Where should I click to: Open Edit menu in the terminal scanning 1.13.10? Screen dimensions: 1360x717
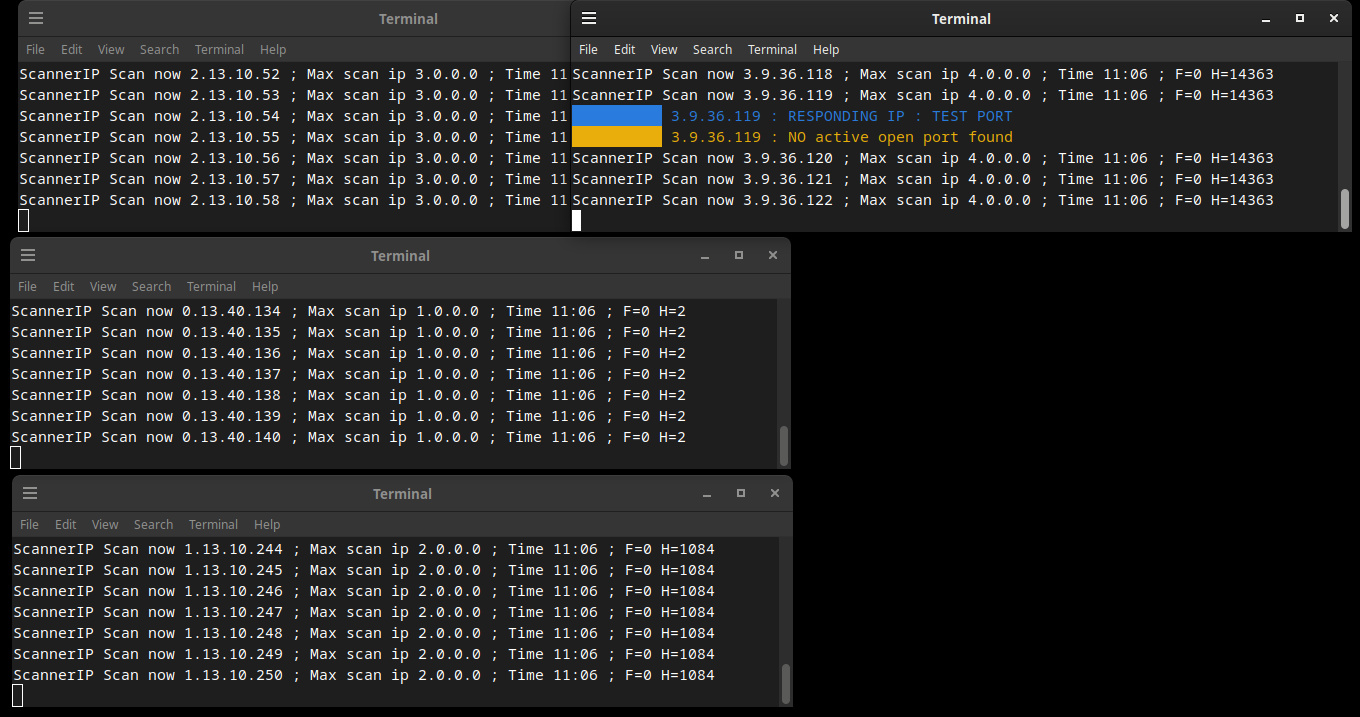[65, 524]
